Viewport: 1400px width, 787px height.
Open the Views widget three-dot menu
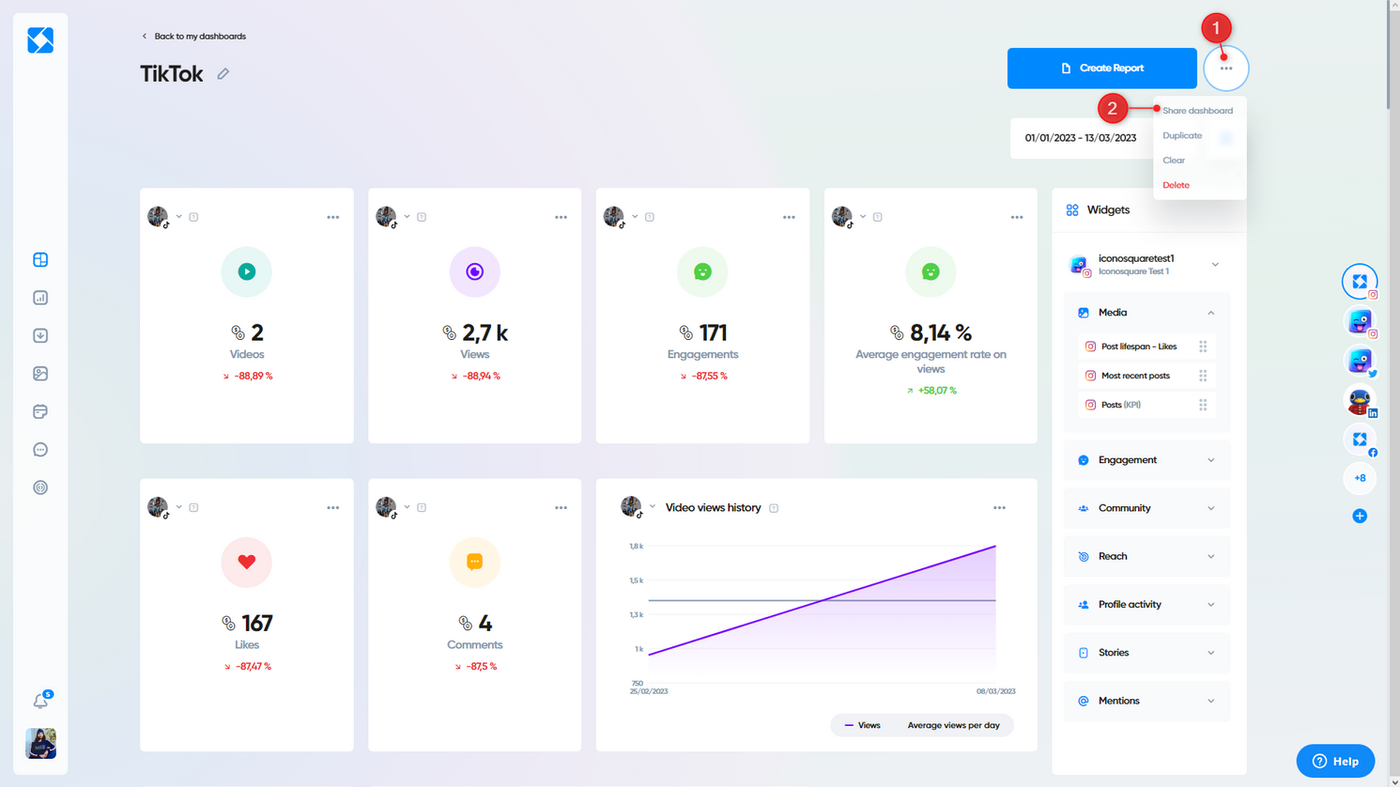pyautogui.click(x=561, y=217)
